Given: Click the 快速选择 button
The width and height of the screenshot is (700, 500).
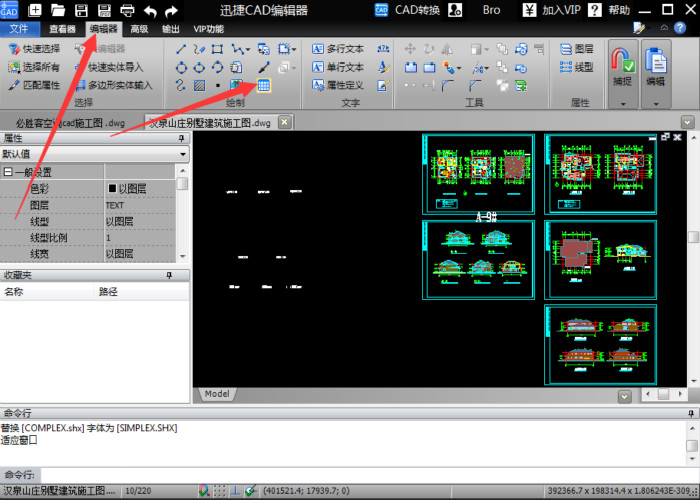Looking at the screenshot, I should tap(34, 49).
